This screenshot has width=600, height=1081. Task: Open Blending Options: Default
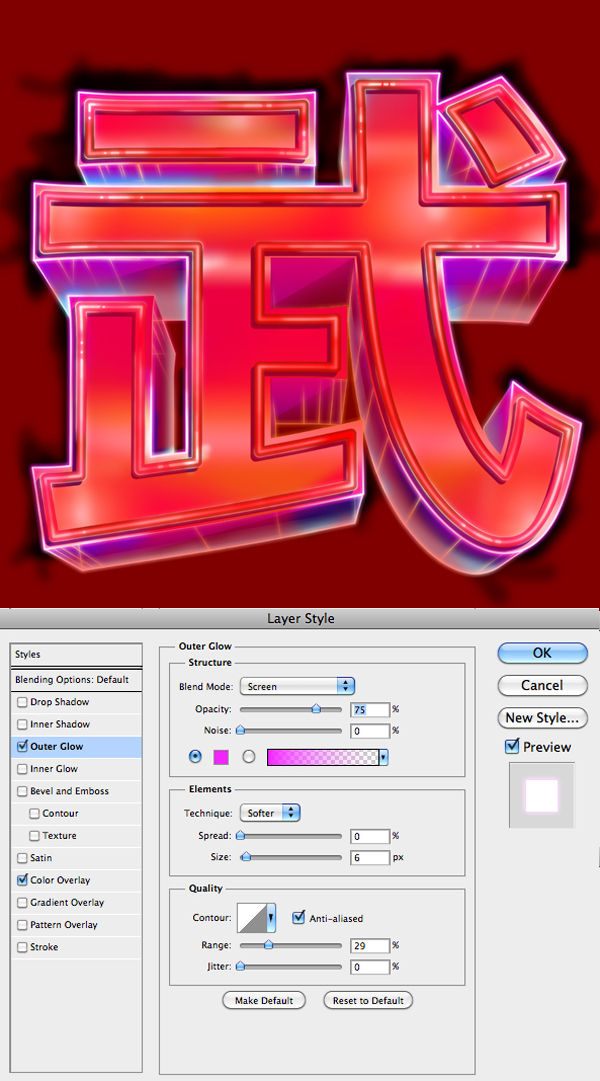click(76, 680)
